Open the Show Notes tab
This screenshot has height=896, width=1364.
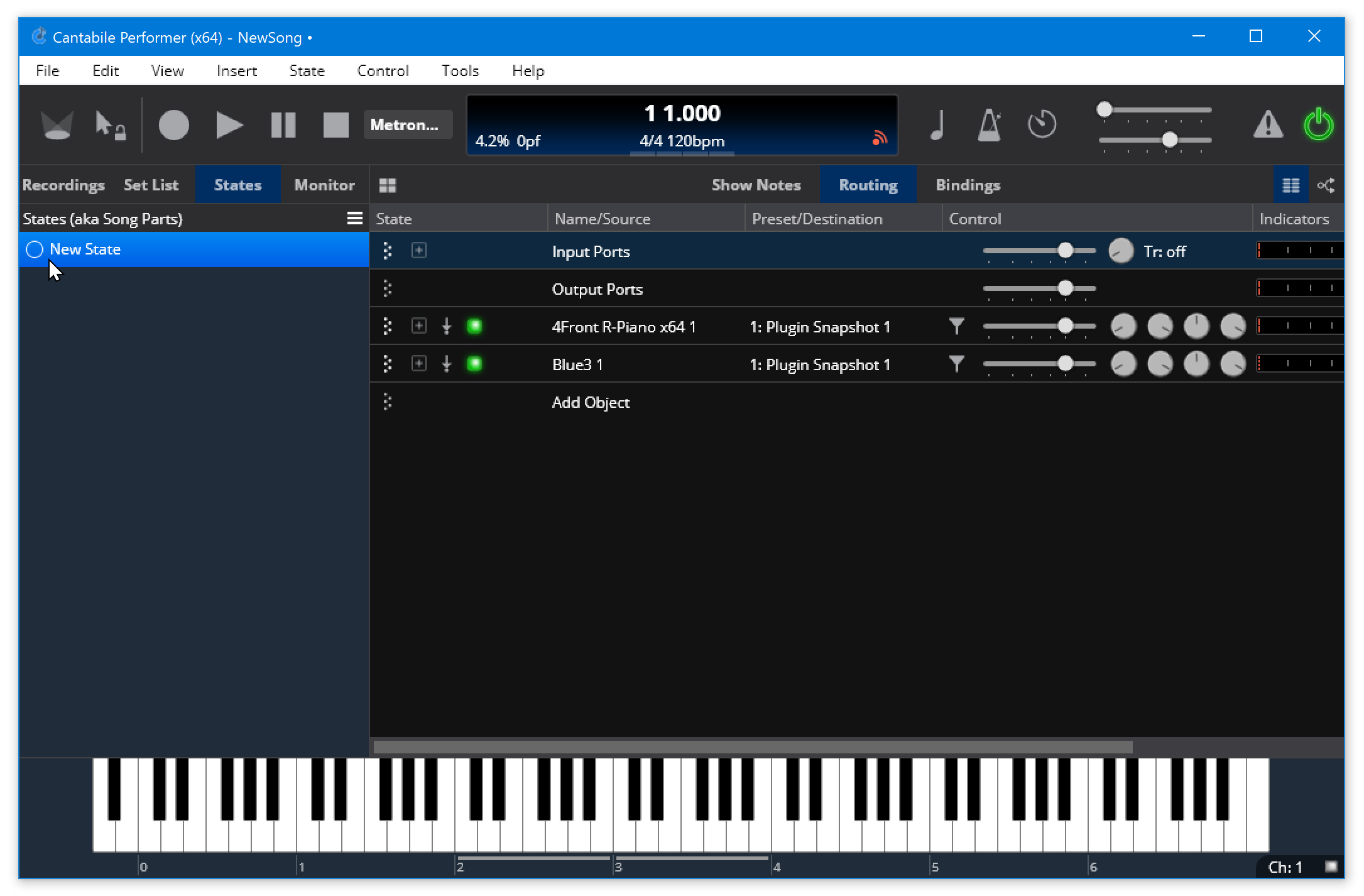(756, 185)
